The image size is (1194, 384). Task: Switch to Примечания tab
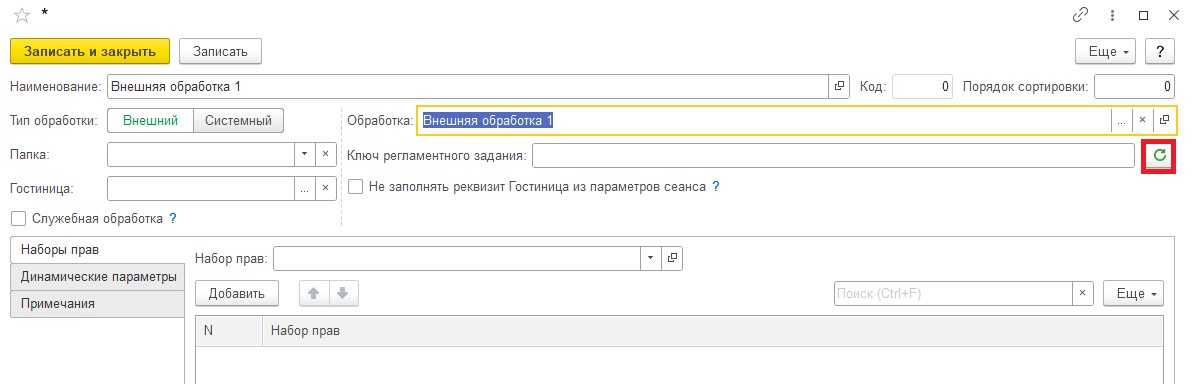[98, 303]
